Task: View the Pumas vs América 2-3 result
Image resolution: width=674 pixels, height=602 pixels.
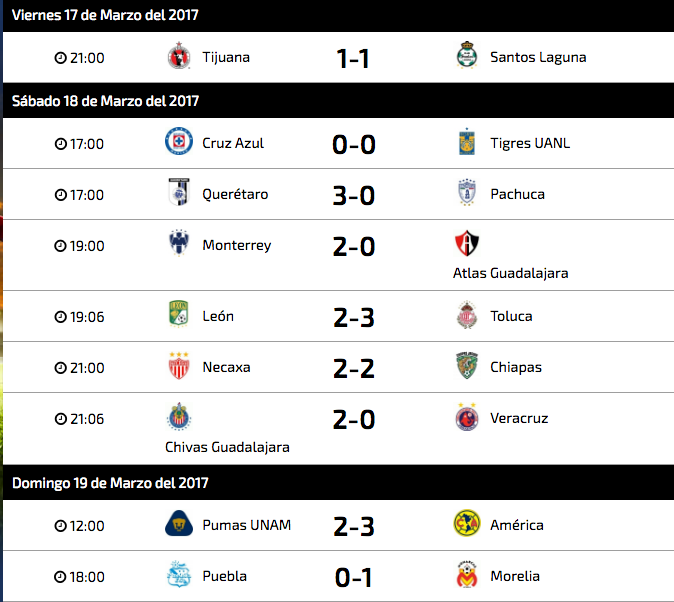Action: (x=354, y=526)
